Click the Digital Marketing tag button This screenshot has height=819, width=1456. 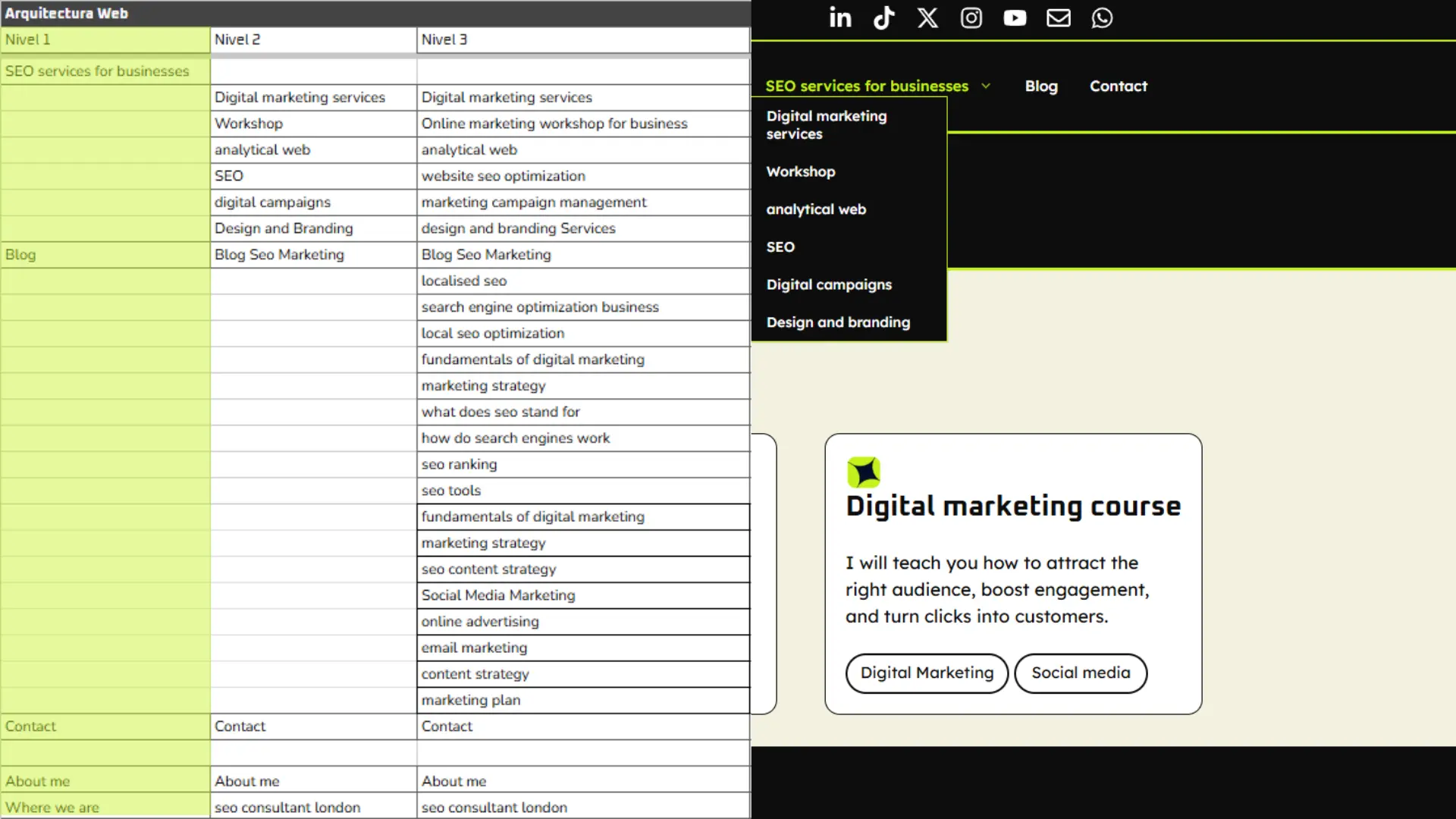[927, 673]
